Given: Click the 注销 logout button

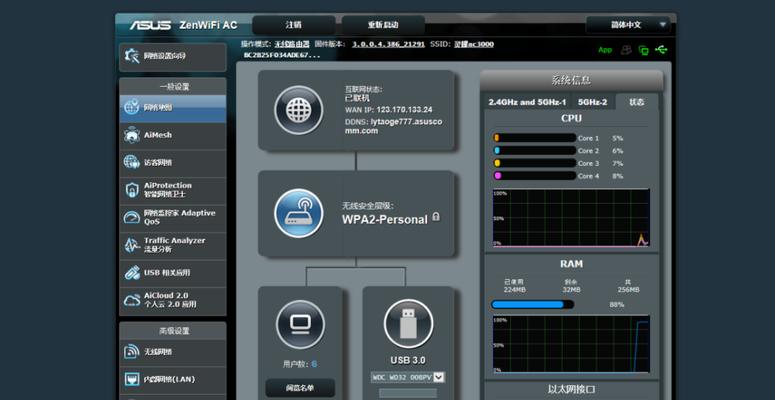Looking at the screenshot, I should pyautogui.click(x=294, y=25).
